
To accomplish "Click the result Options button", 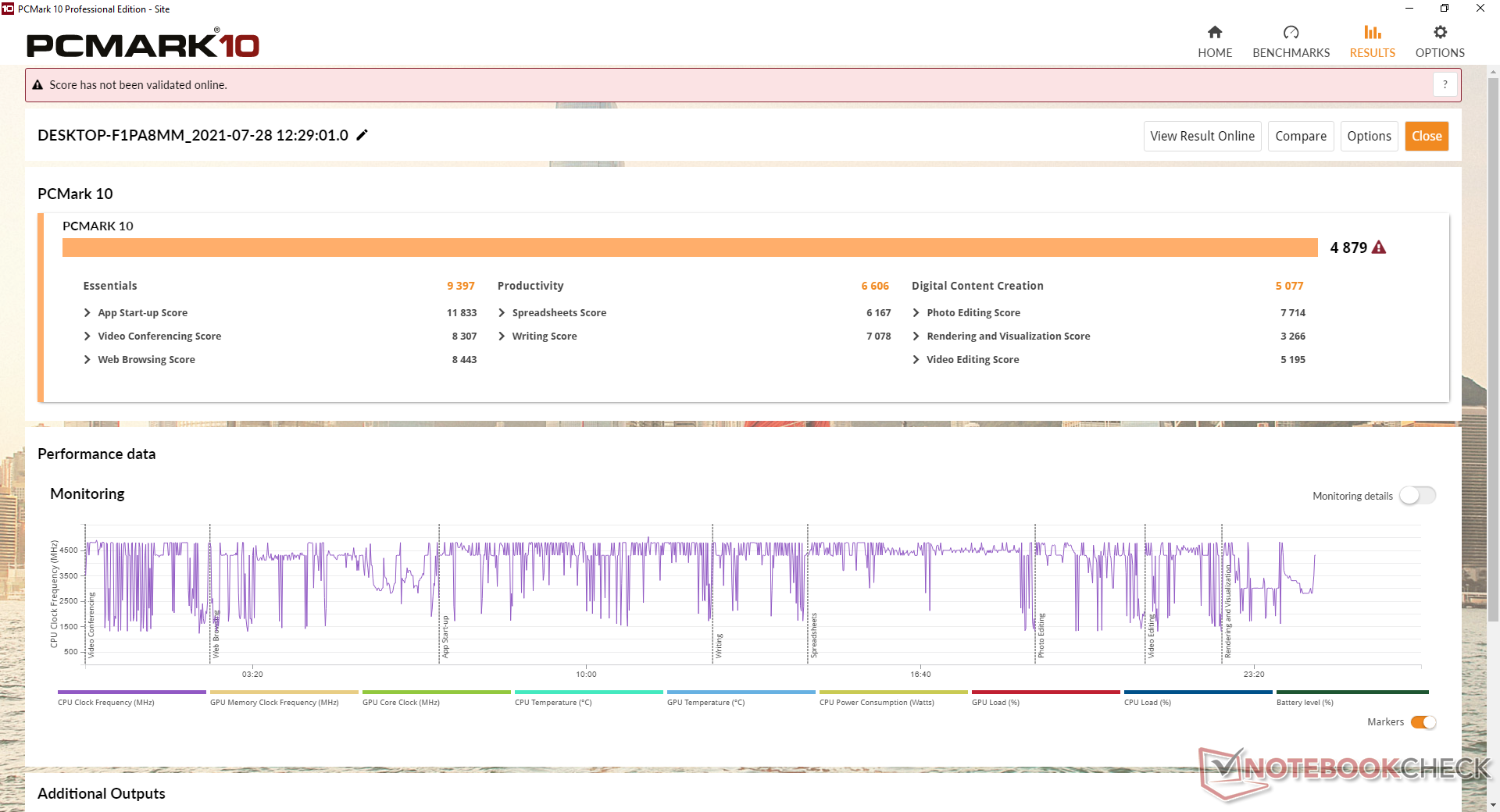I will (1370, 136).
